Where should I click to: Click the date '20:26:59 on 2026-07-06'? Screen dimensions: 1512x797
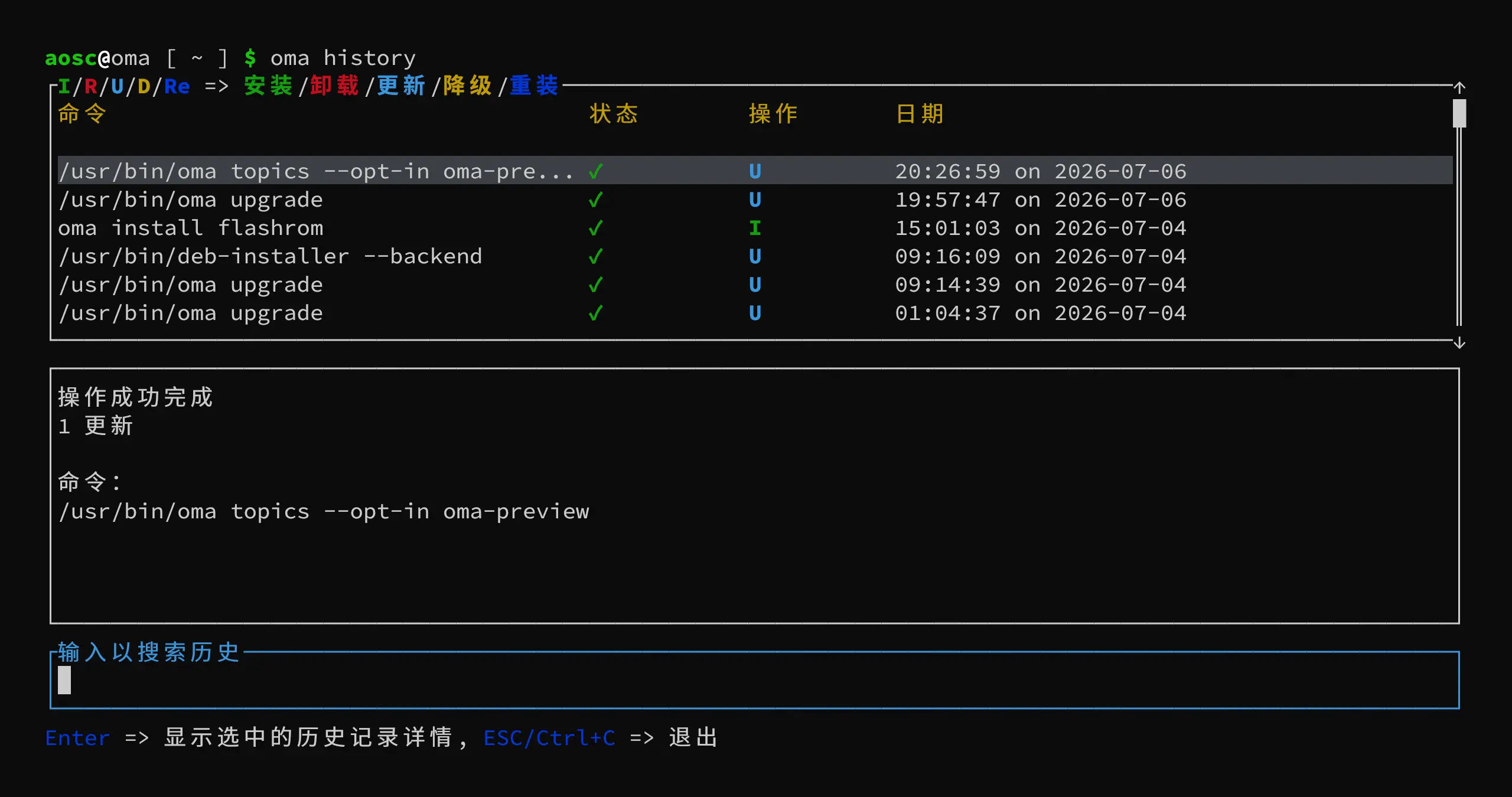point(1041,171)
